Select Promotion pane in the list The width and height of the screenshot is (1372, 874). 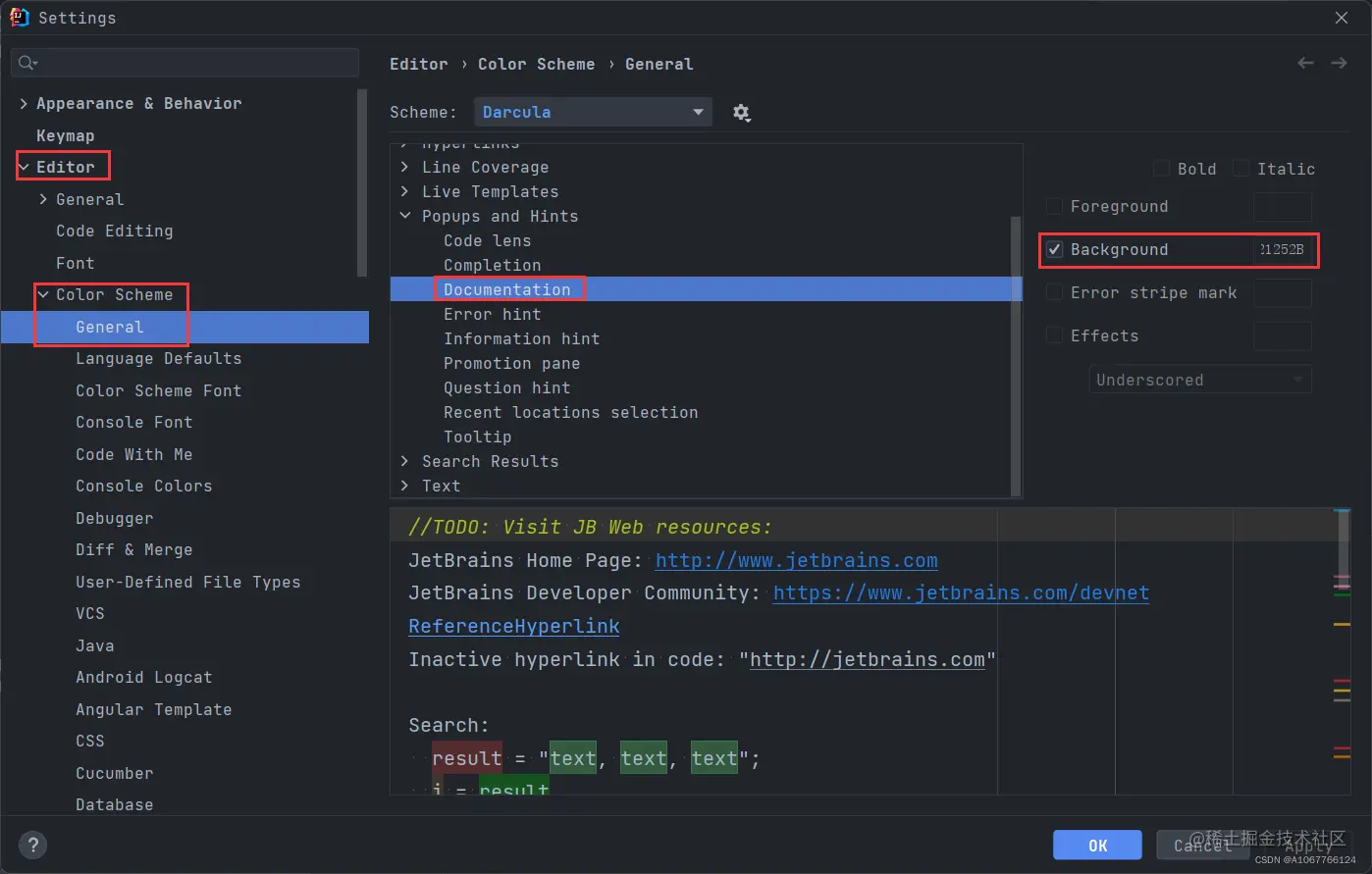512,363
